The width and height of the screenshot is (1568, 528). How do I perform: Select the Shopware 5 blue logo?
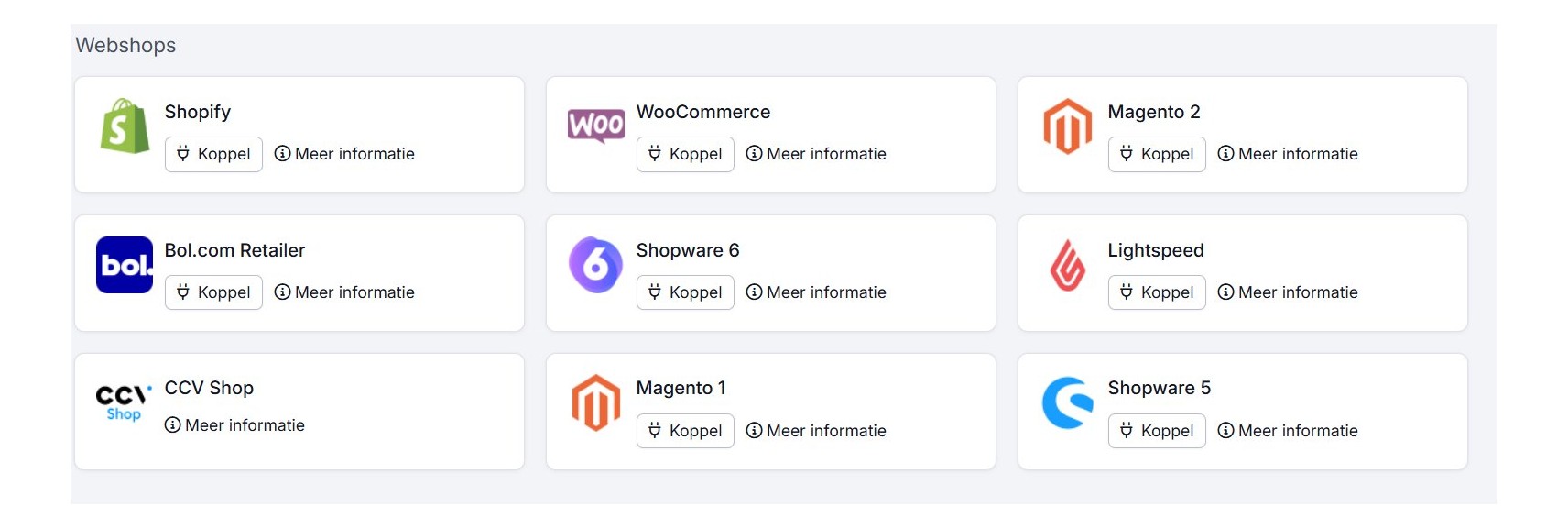(x=1065, y=403)
